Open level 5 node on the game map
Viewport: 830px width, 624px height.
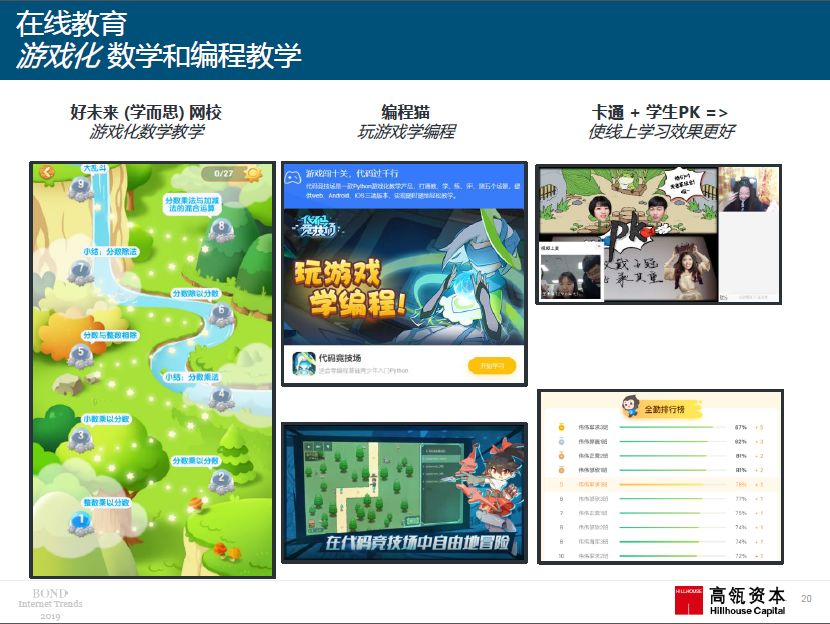click(x=80, y=354)
